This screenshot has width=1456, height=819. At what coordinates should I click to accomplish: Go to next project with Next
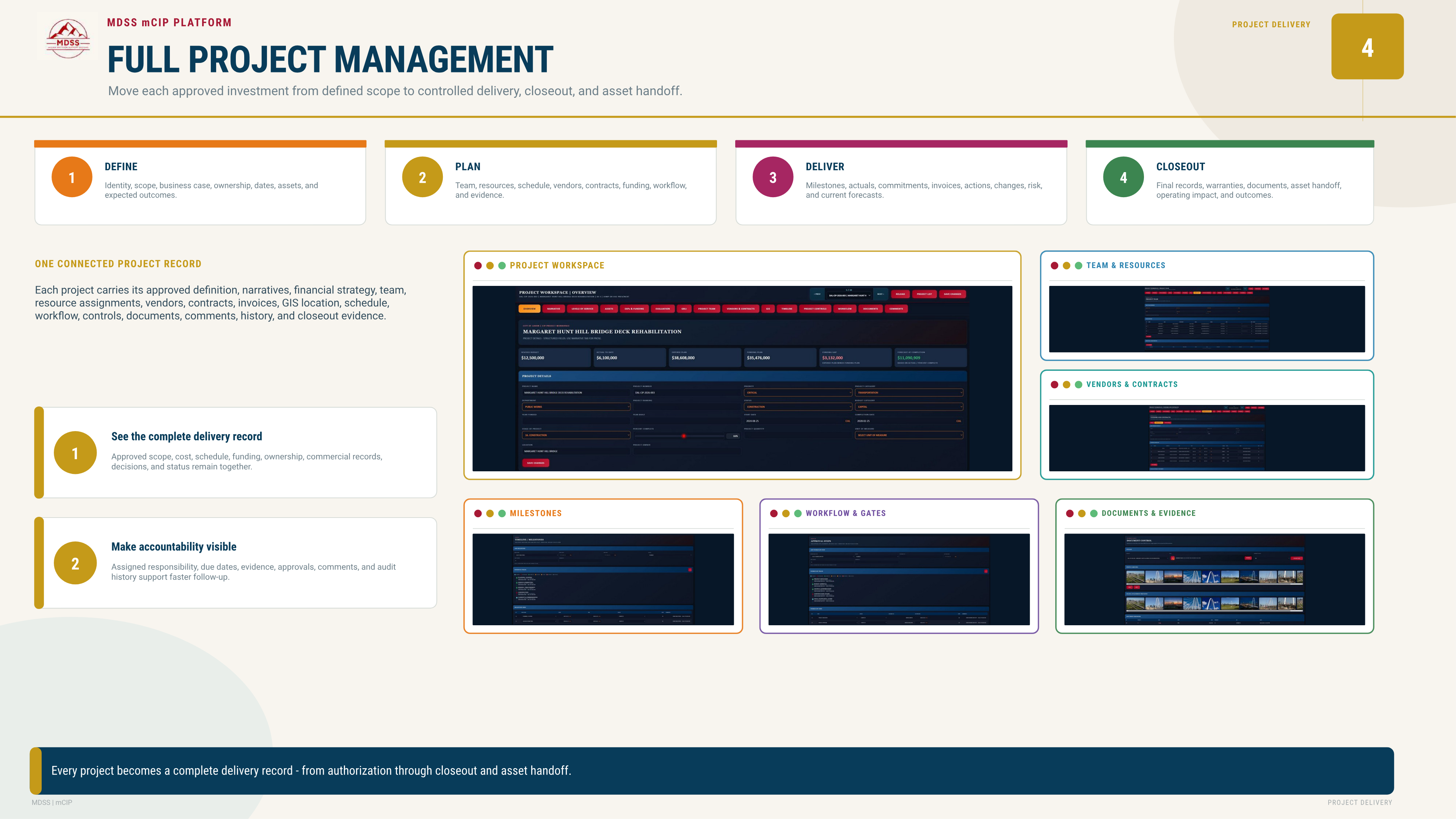point(880,294)
